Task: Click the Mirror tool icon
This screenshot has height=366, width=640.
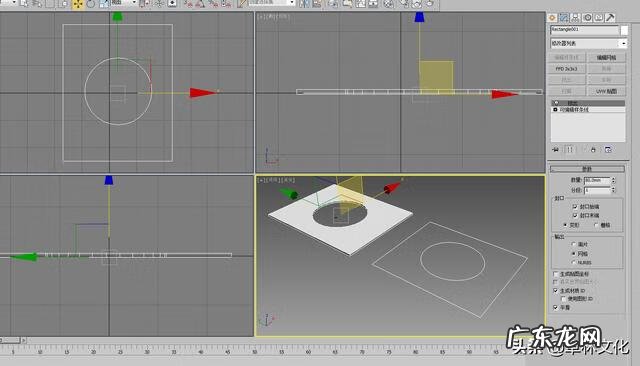Action: (x=304, y=4)
